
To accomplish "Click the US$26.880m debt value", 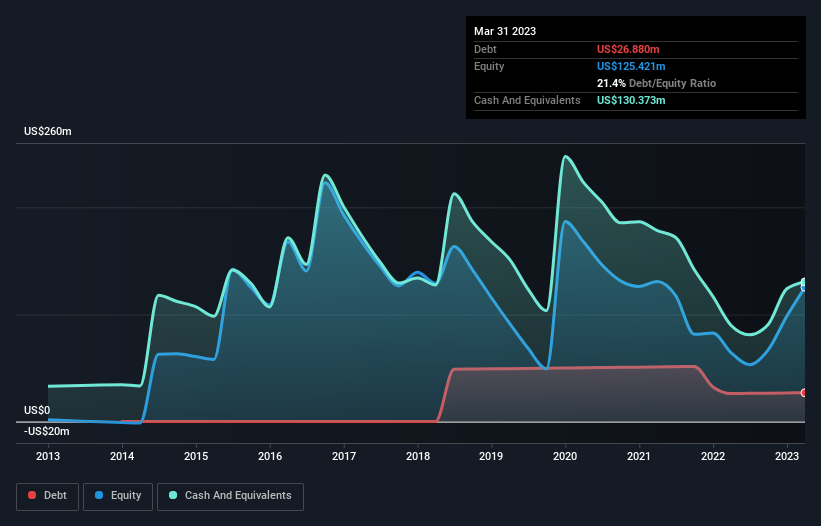I will [x=628, y=49].
